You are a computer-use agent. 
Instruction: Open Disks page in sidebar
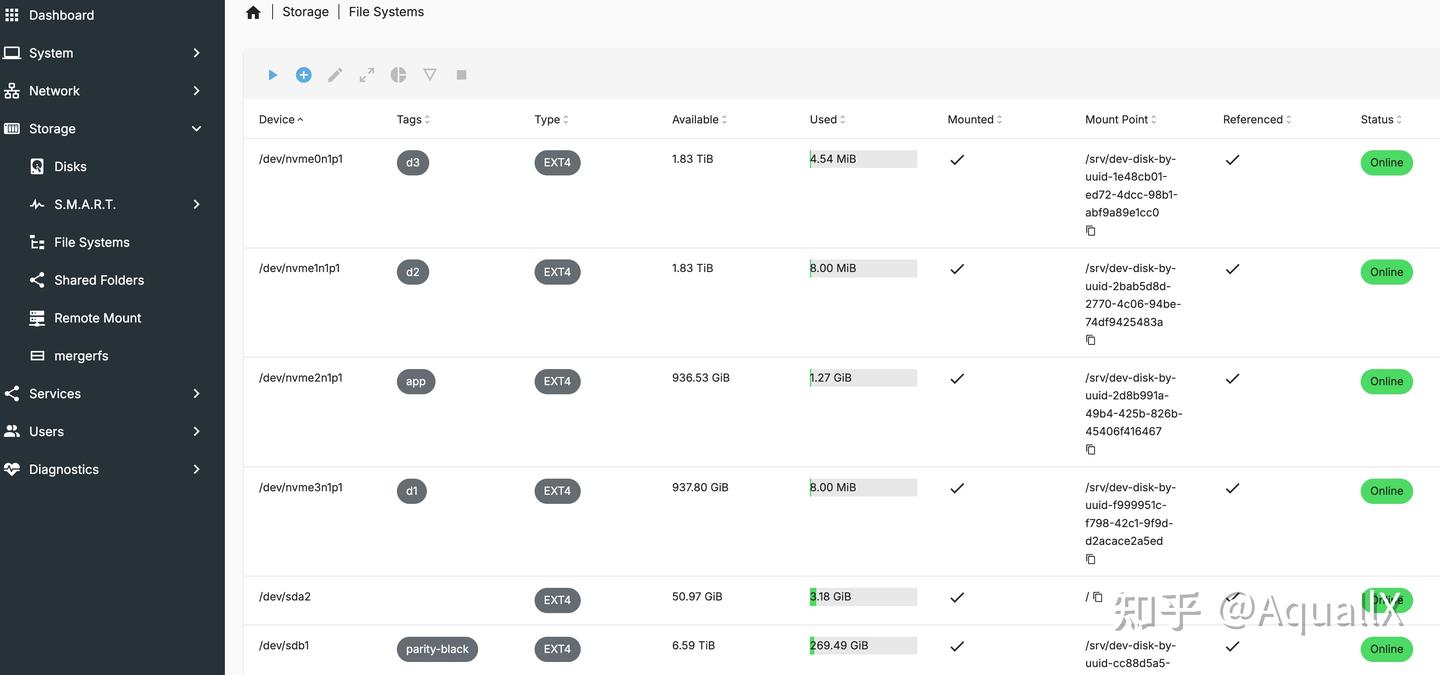pyautogui.click(x=112, y=167)
